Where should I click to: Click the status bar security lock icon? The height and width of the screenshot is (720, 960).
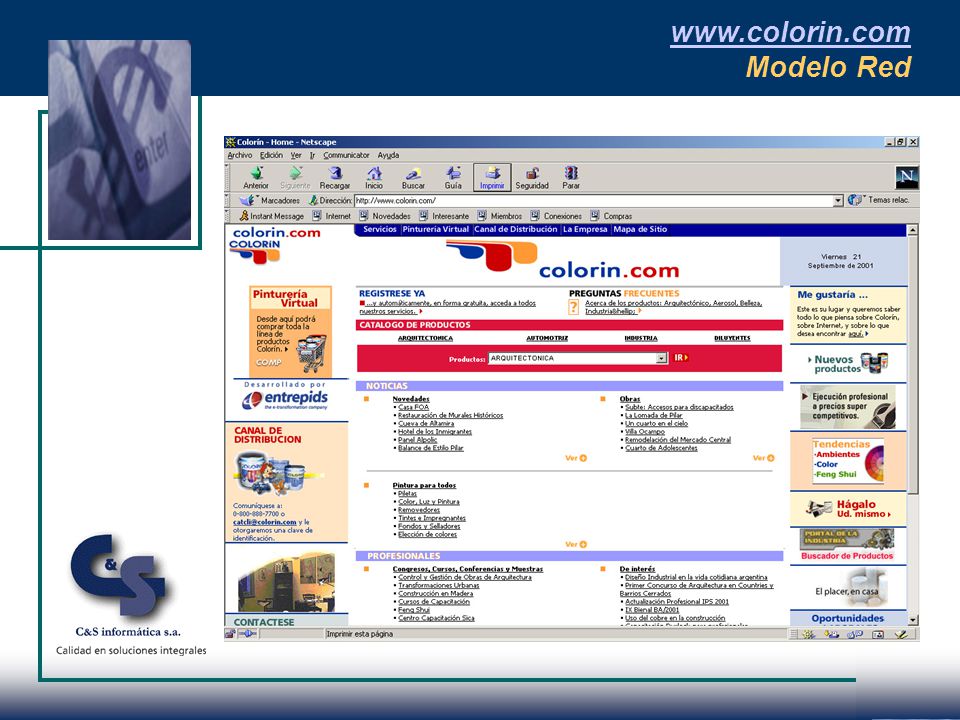pos(230,634)
